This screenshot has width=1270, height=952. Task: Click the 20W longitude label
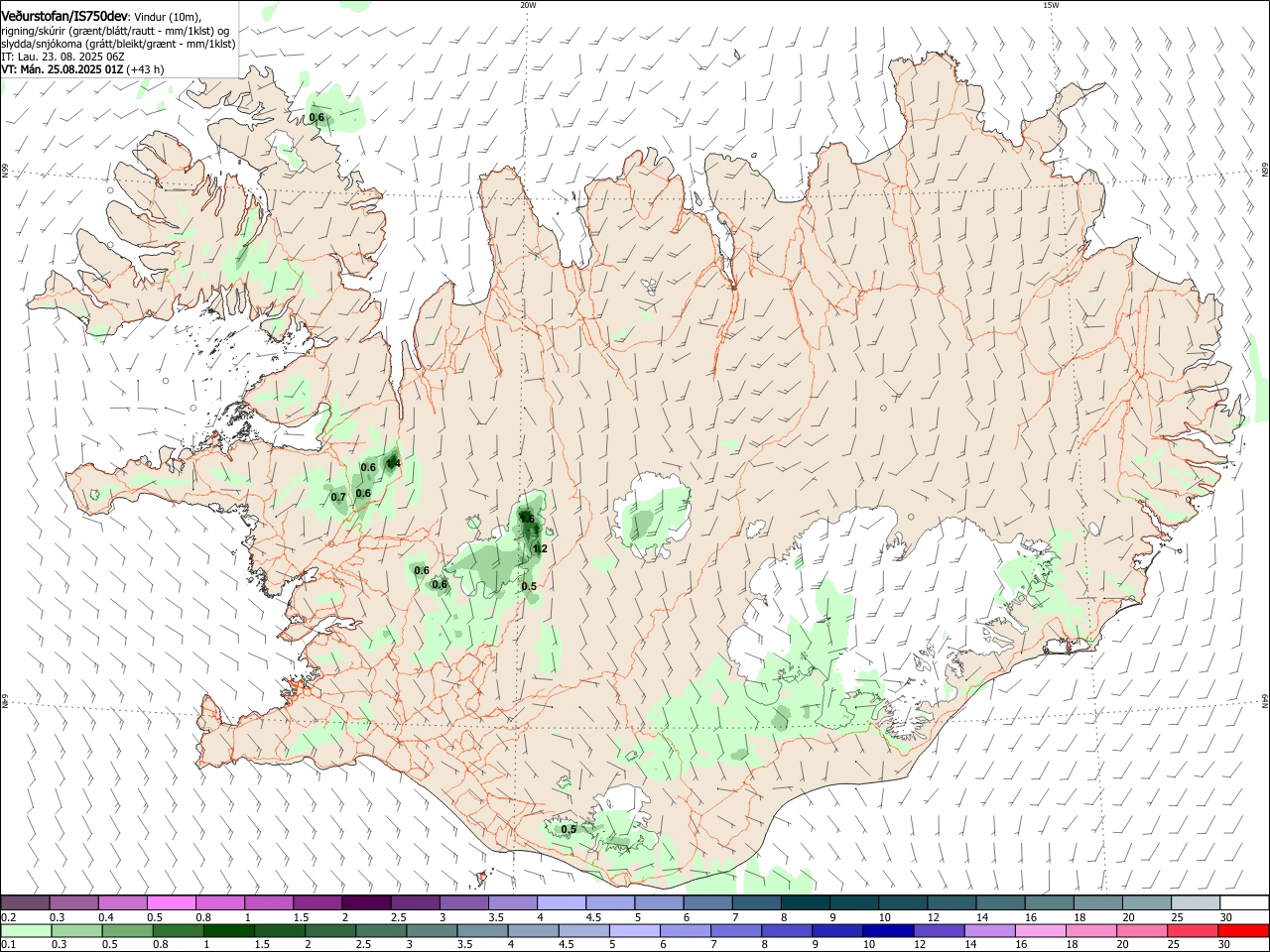[x=528, y=5]
